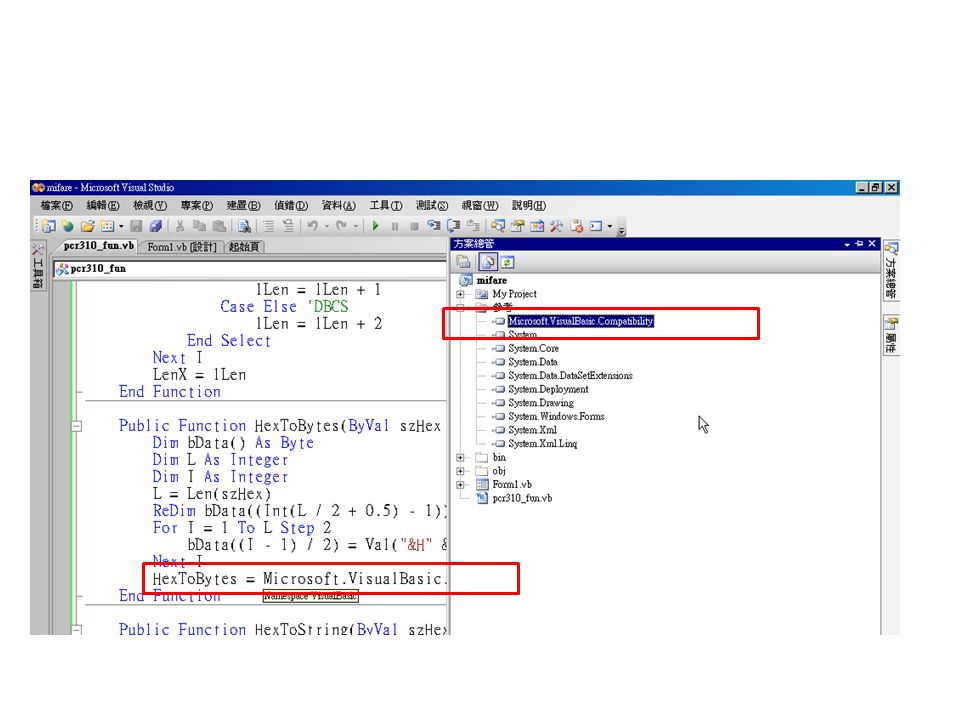Open the Add New Item dropdown arrow
Screen dimensions: 960x720
[121, 226]
